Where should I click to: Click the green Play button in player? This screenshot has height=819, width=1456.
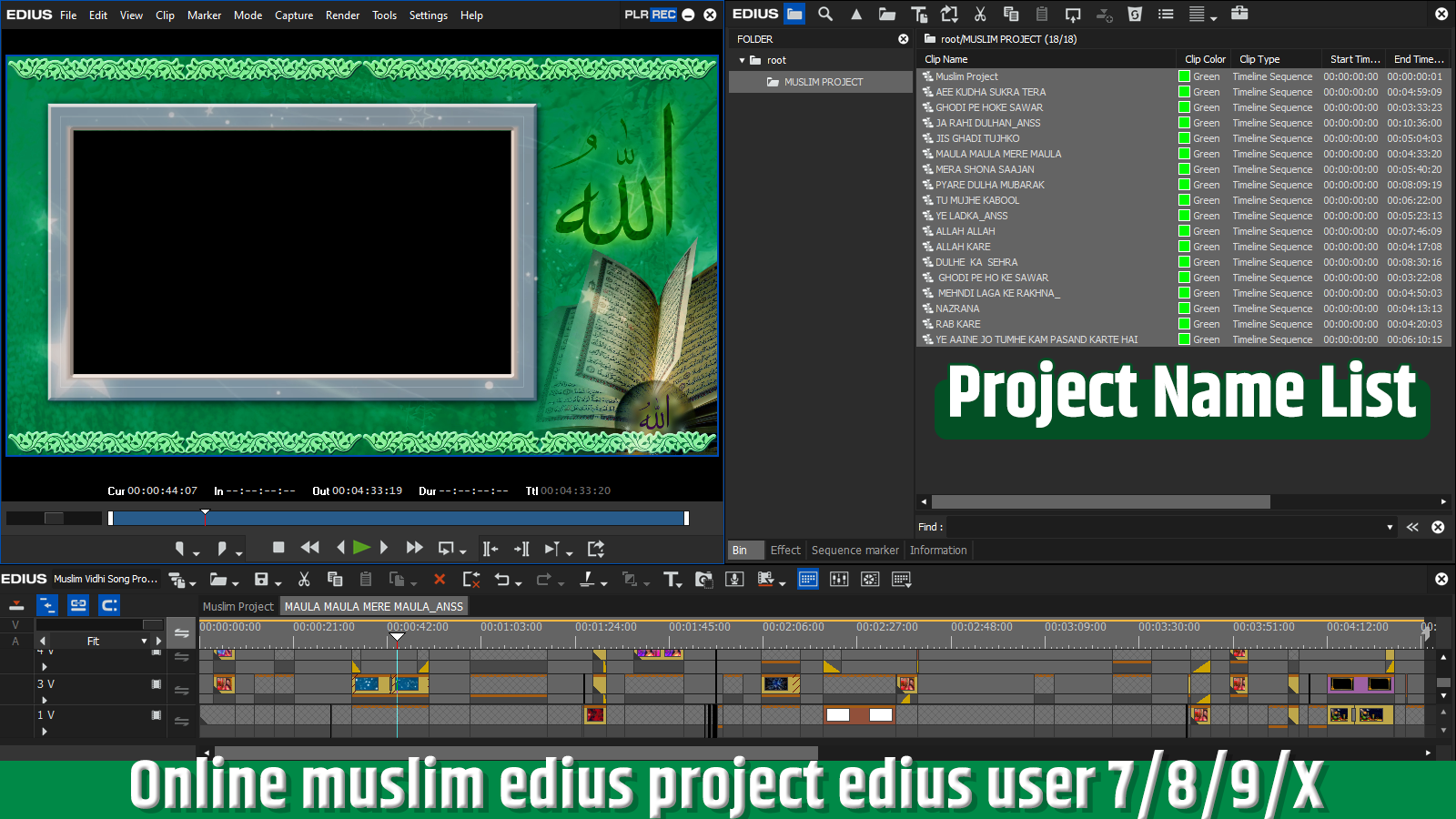pyautogui.click(x=361, y=548)
